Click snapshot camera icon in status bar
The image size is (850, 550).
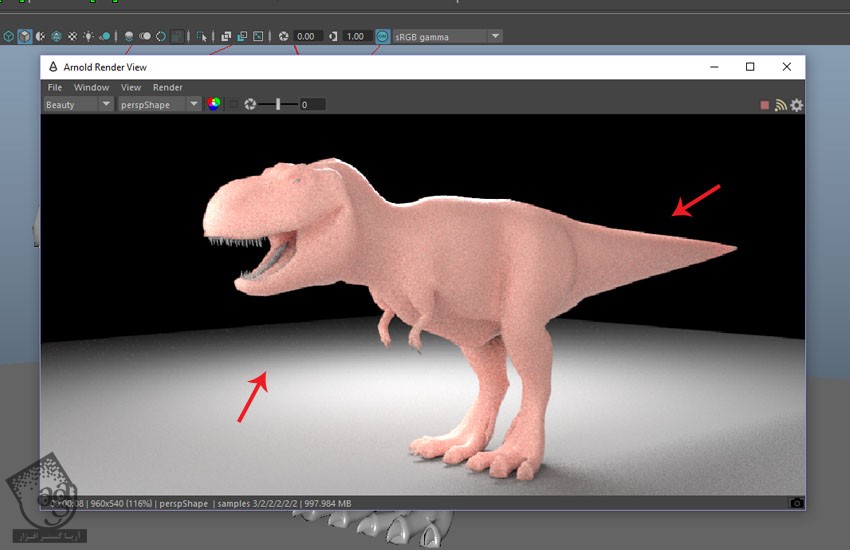coord(796,503)
